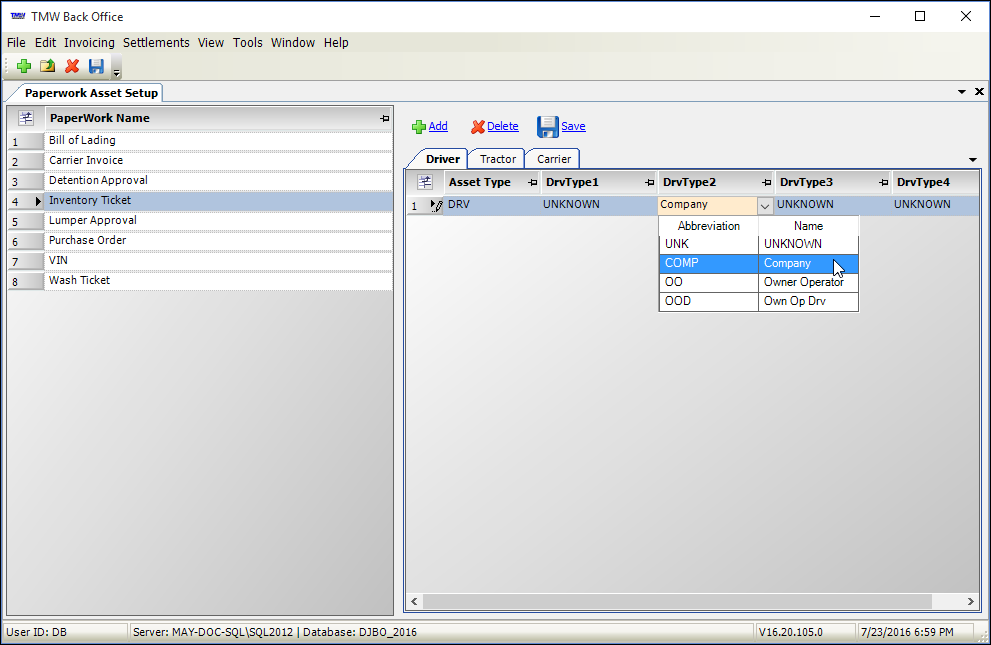Click the field chooser icon beside Asset Type
The image size is (991, 645).
[425, 182]
